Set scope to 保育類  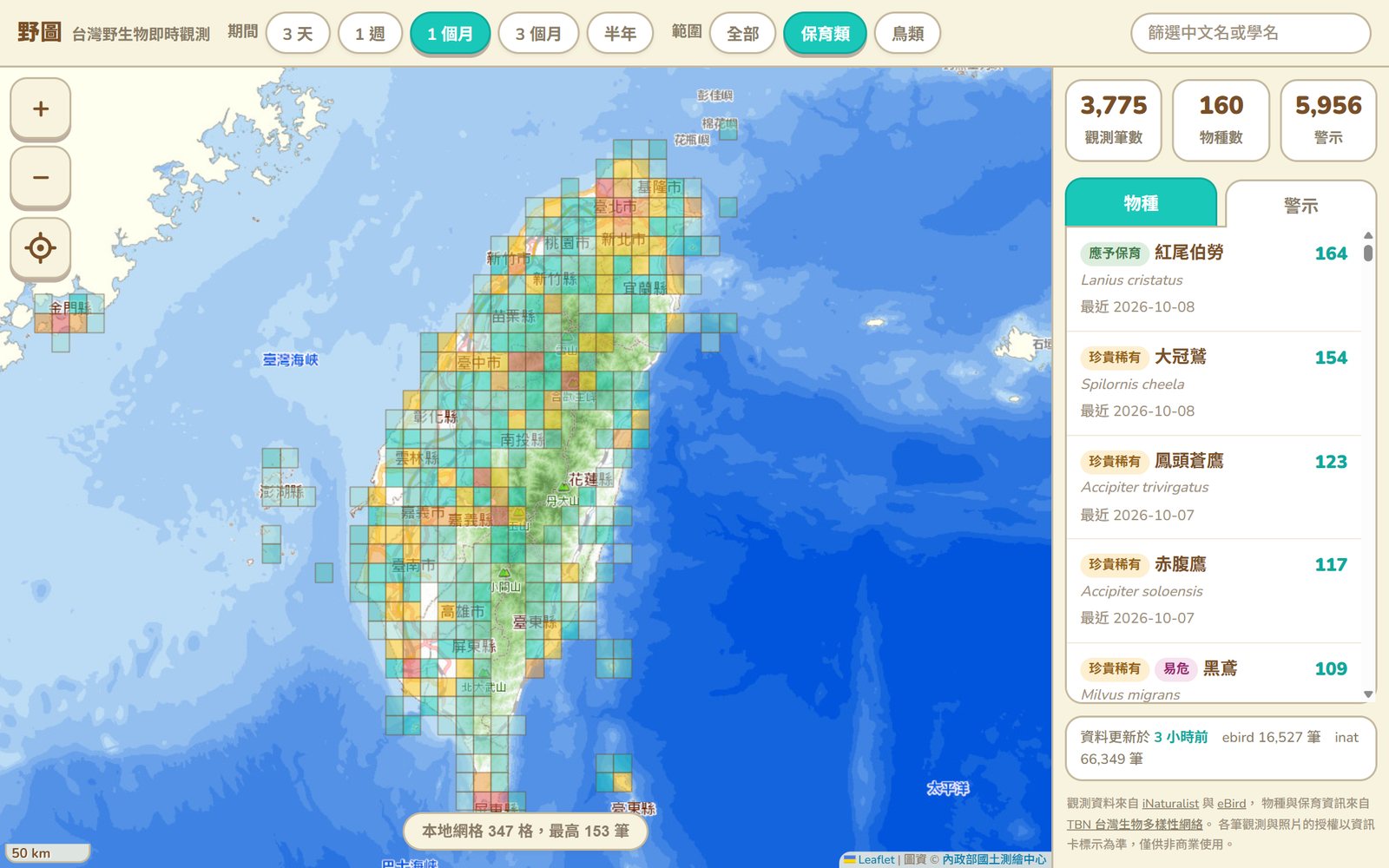pyautogui.click(x=826, y=34)
